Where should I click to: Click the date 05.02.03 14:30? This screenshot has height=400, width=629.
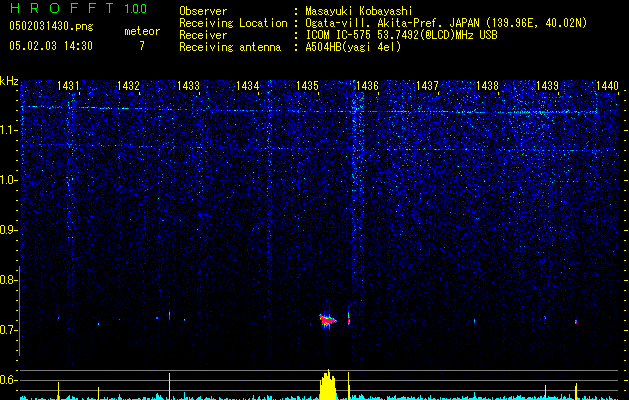tap(51, 46)
